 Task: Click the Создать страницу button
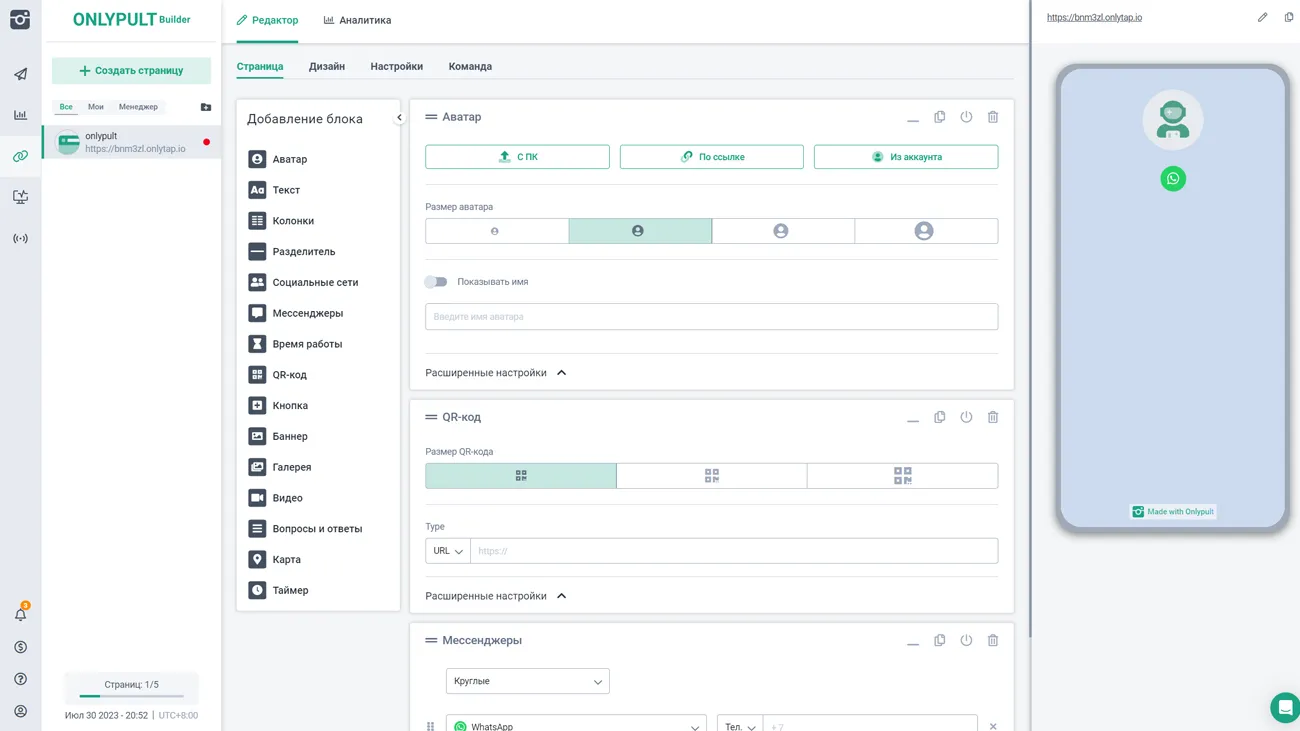pyautogui.click(x=131, y=71)
